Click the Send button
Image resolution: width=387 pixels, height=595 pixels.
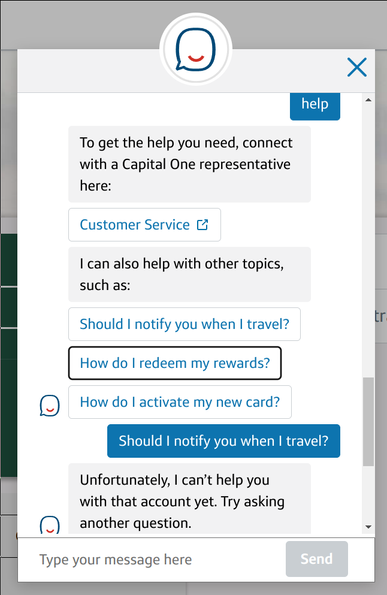coord(317,559)
